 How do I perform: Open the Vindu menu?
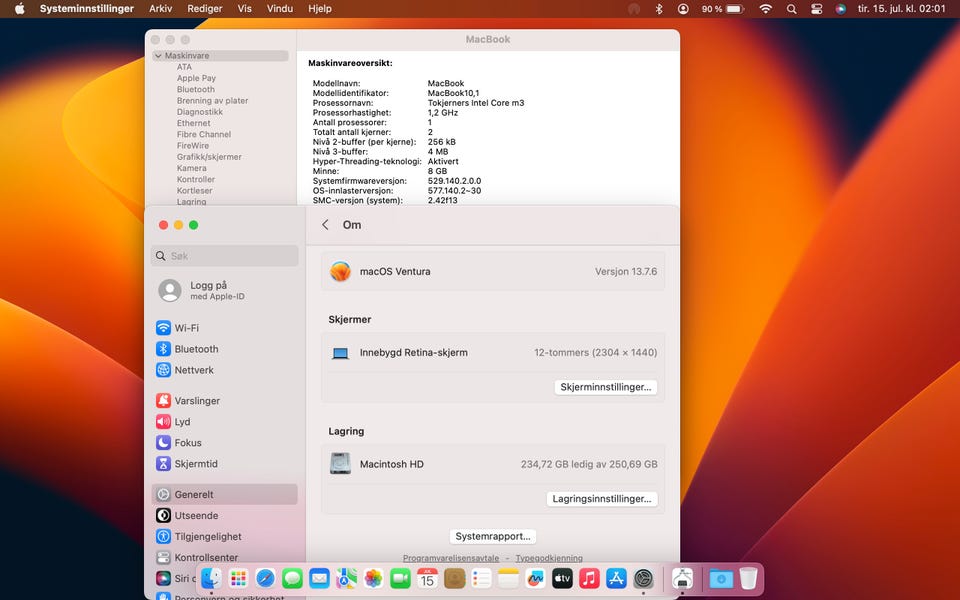(280, 8)
